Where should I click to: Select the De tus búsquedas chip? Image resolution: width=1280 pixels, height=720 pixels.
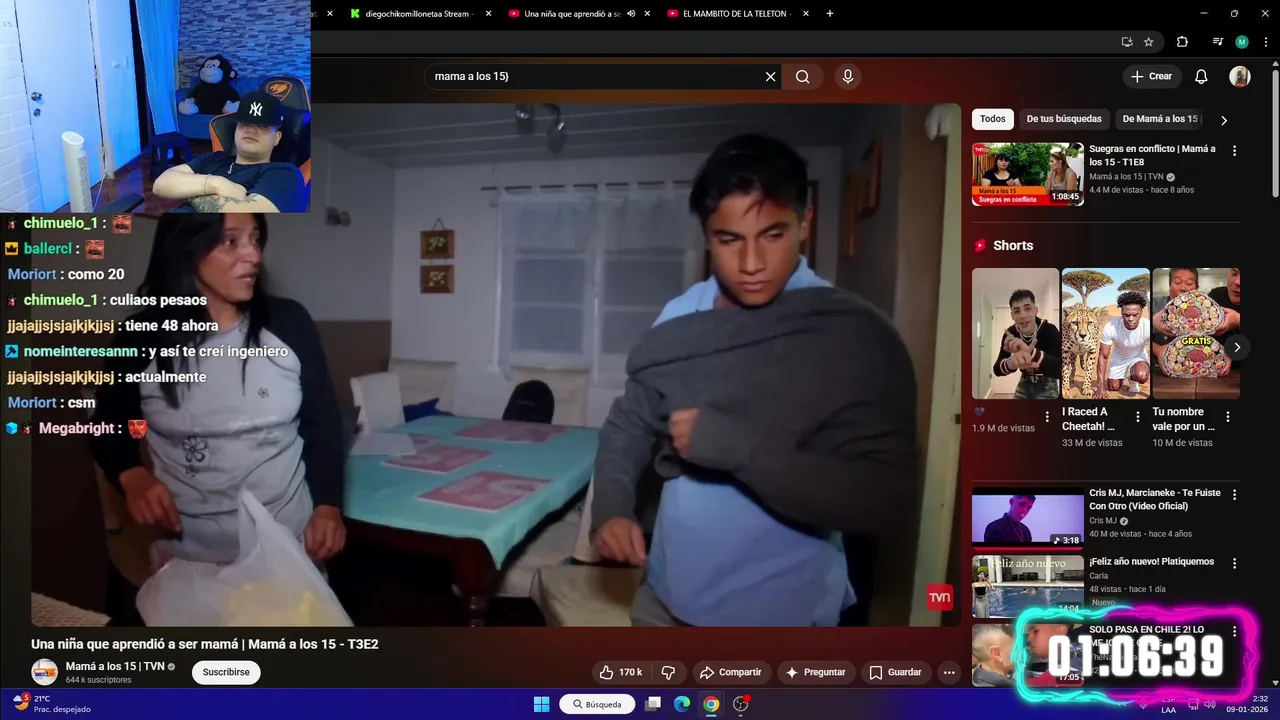tap(1064, 119)
